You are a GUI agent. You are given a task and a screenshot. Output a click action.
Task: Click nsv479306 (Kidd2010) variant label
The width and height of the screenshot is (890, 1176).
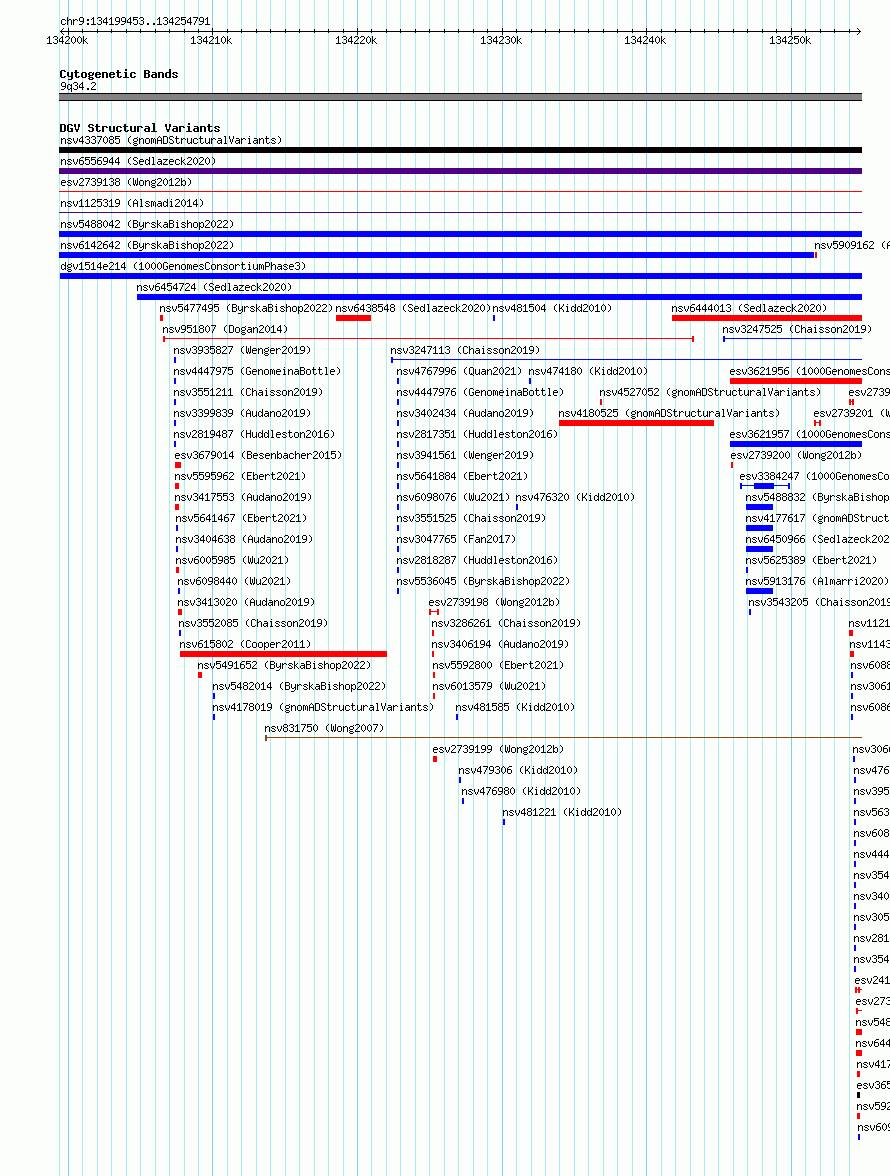(x=518, y=770)
